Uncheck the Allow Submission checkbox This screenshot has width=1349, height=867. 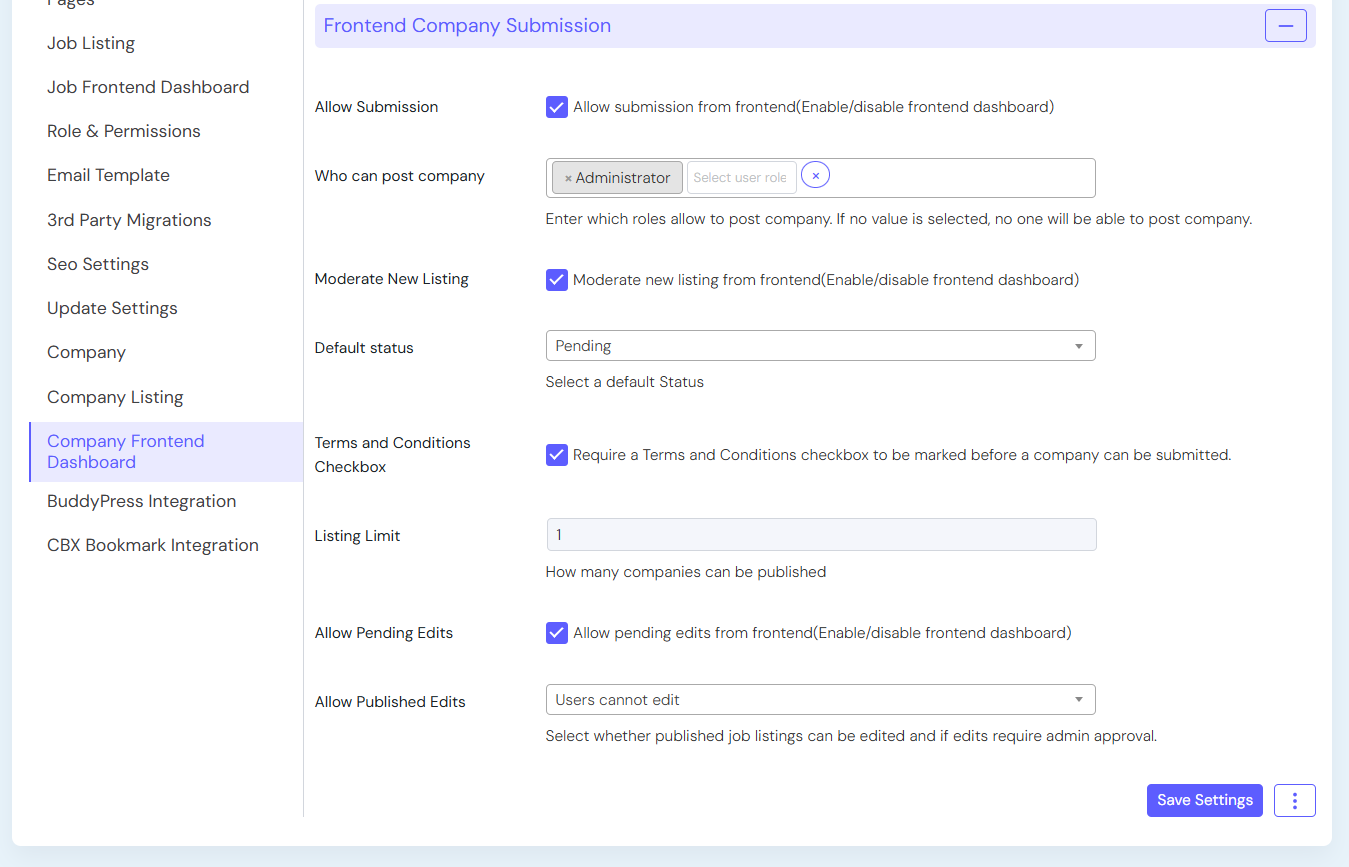click(557, 107)
